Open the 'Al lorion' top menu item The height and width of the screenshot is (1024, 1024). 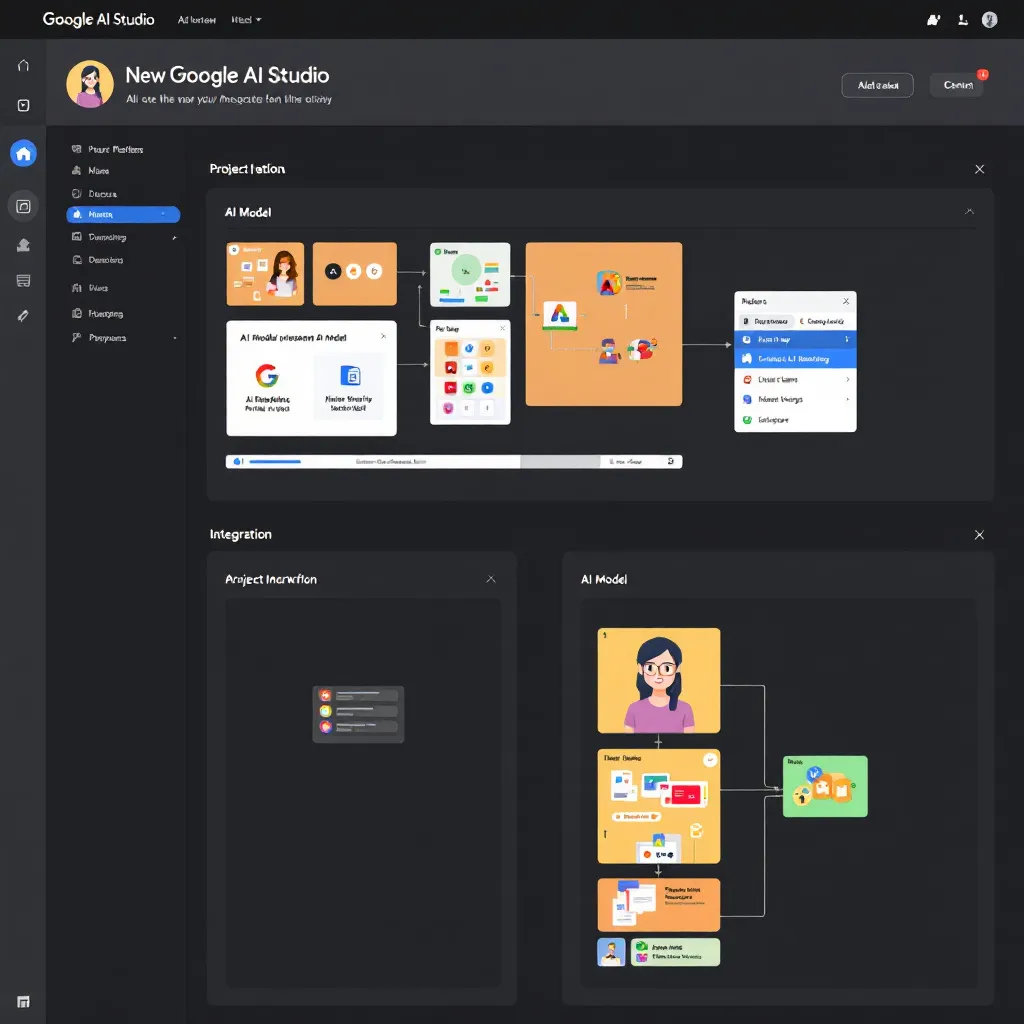[197, 20]
